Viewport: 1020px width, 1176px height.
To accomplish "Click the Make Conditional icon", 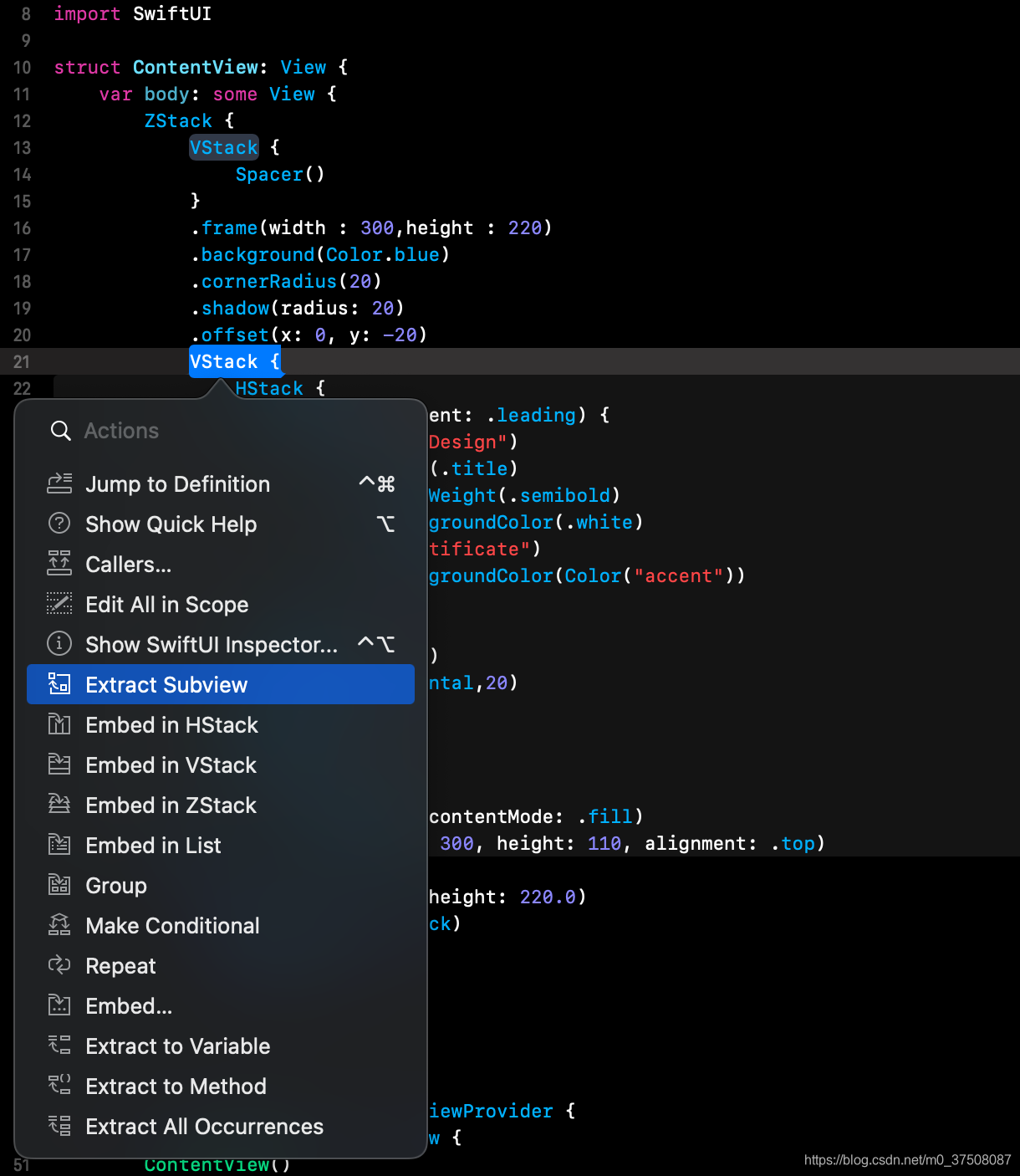I will tap(59, 925).
